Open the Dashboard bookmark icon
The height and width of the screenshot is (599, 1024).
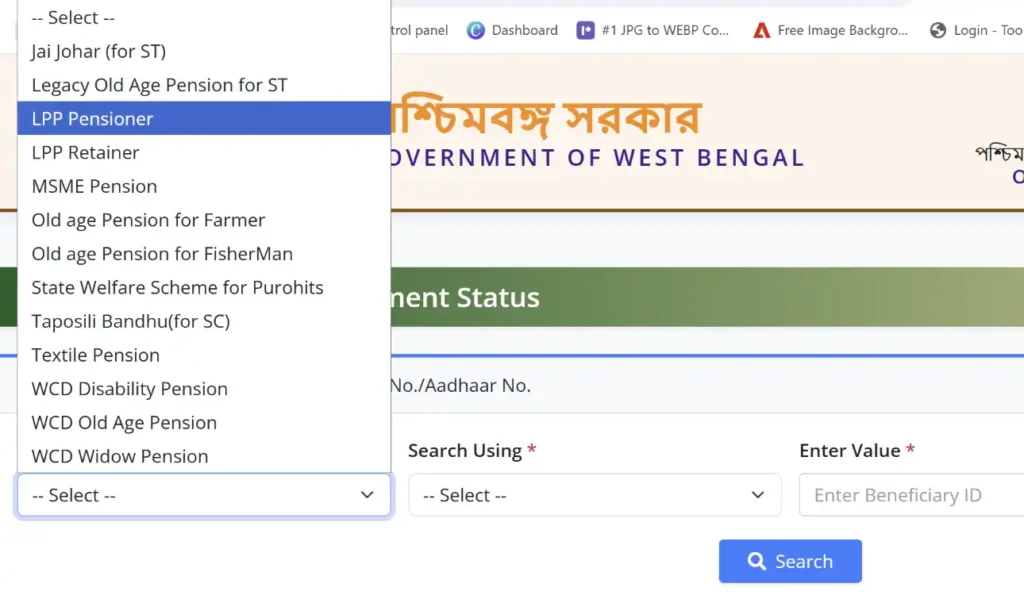click(x=475, y=30)
